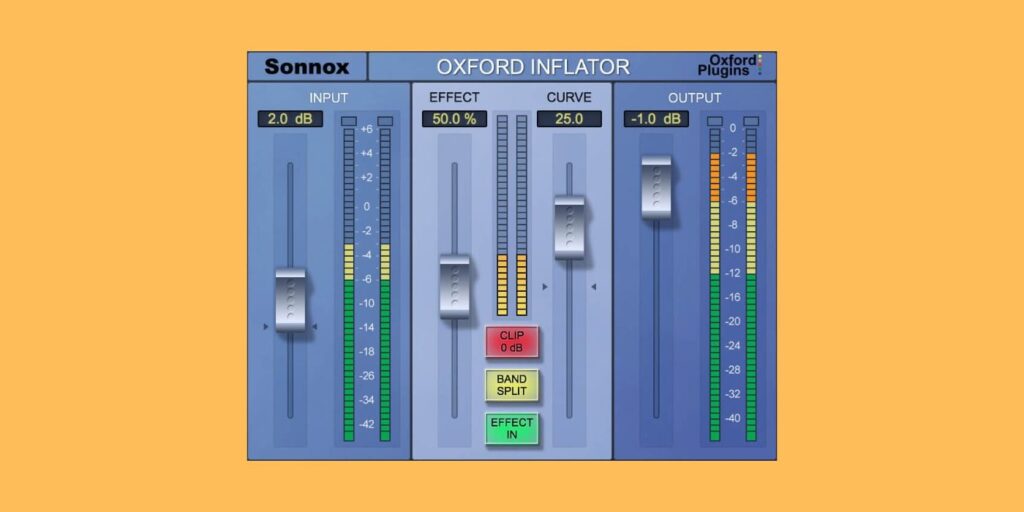Viewport: 1024px width, 512px height.
Task: Select the Output -1.0 dB value box
Action: tap(656, 119)
